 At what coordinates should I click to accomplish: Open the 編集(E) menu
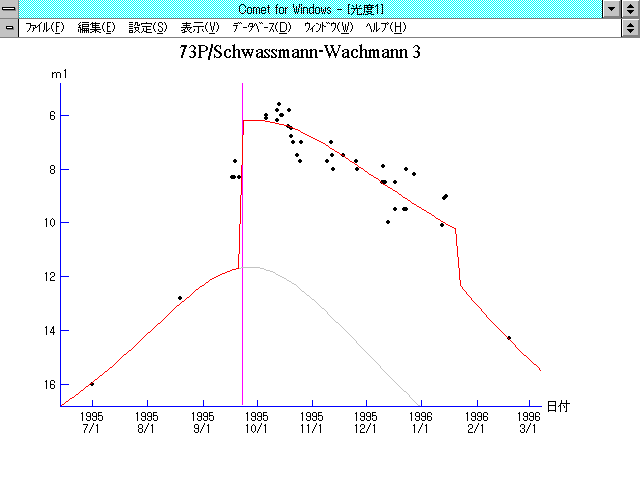(x=96, y=27)
